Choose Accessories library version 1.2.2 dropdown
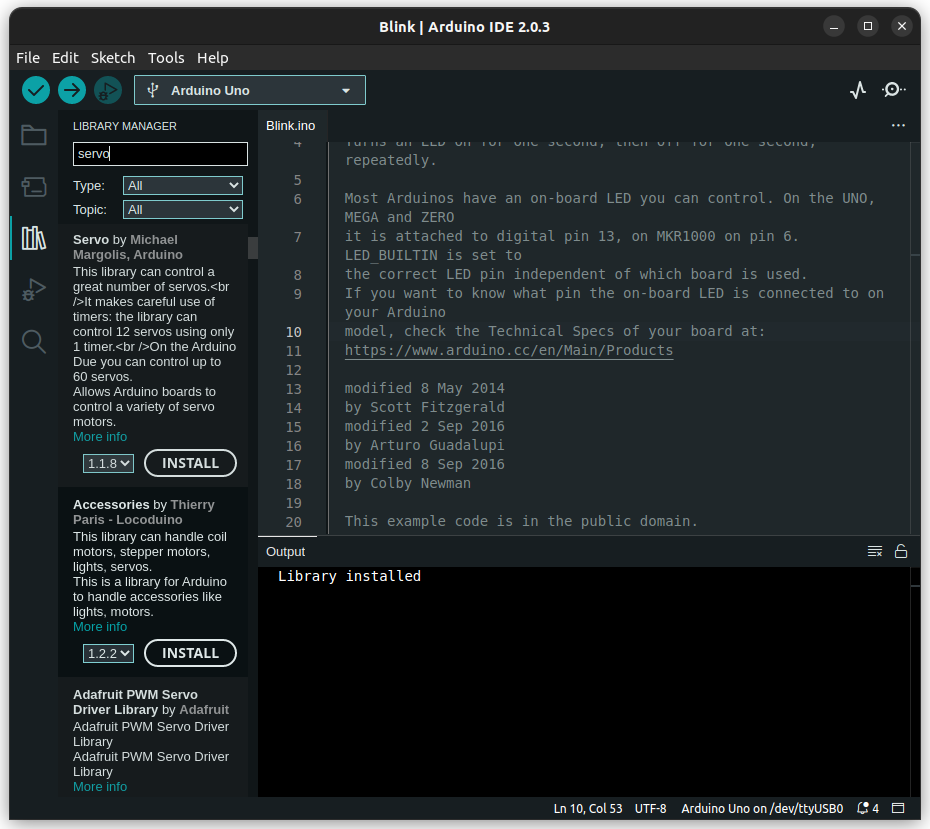930x829 pixels. tap(109, 653)
